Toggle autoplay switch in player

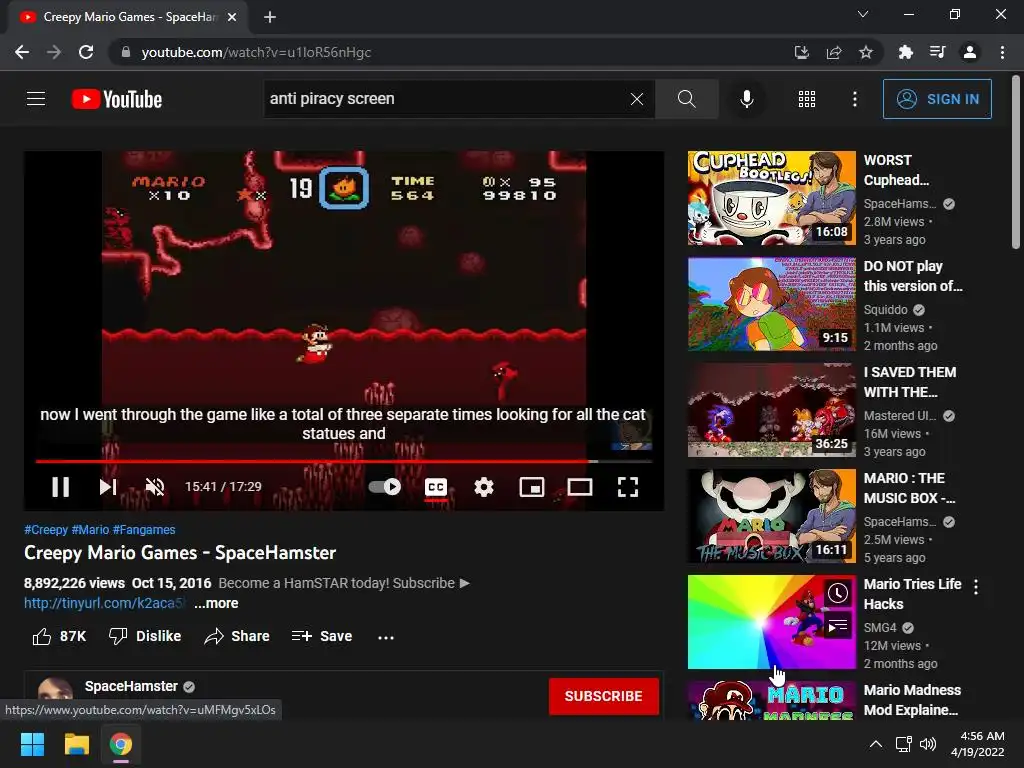point(385,487)
